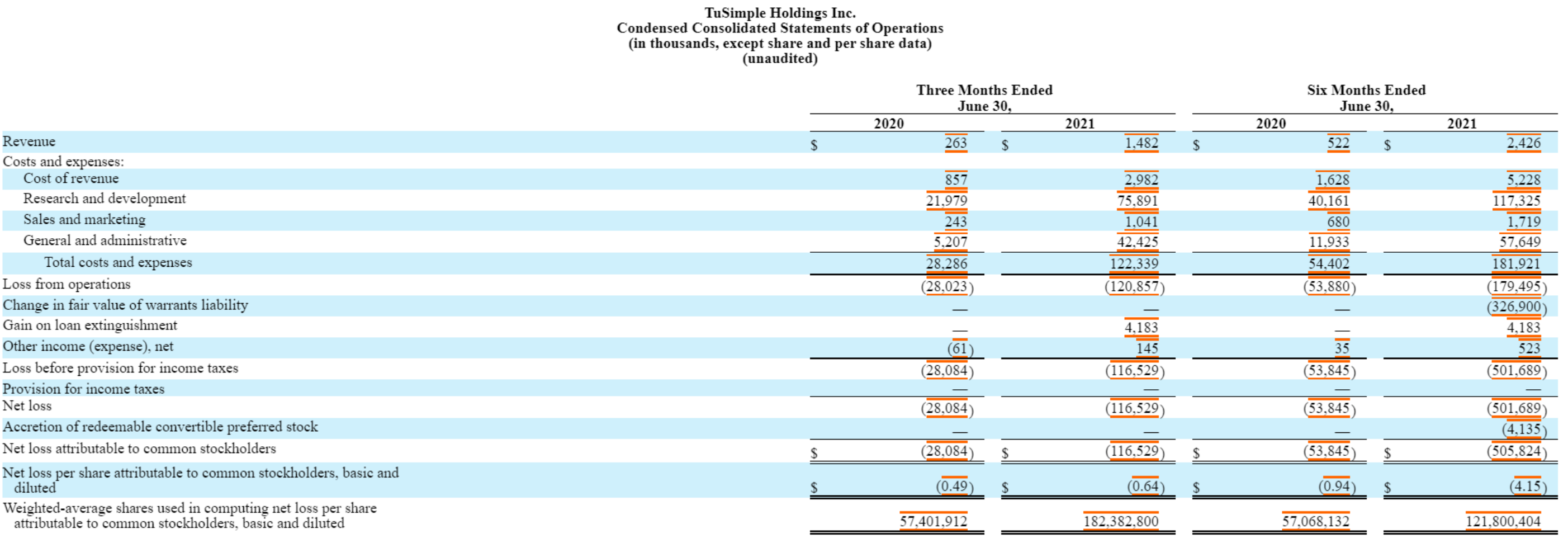The image size is (1568, 543).
Task: Select the "Condensed Consolidated Statements of Operations" heading
Action: pyautogui.click(x=780, y=28)
